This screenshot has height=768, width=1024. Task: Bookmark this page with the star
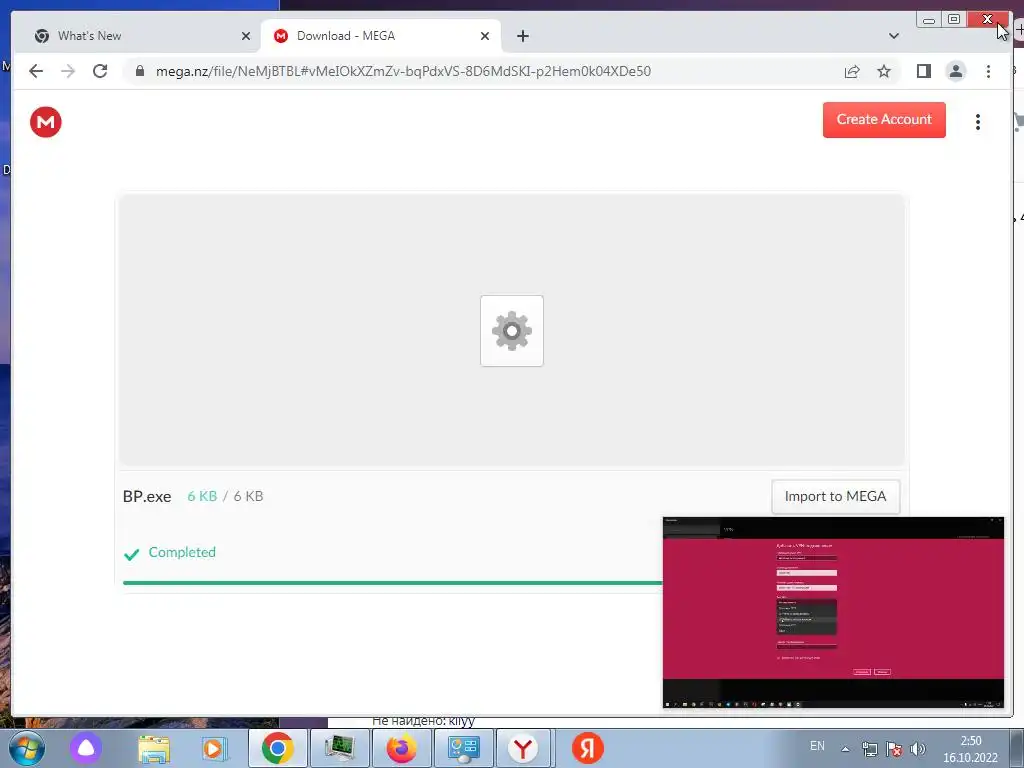tap(884, 71)
